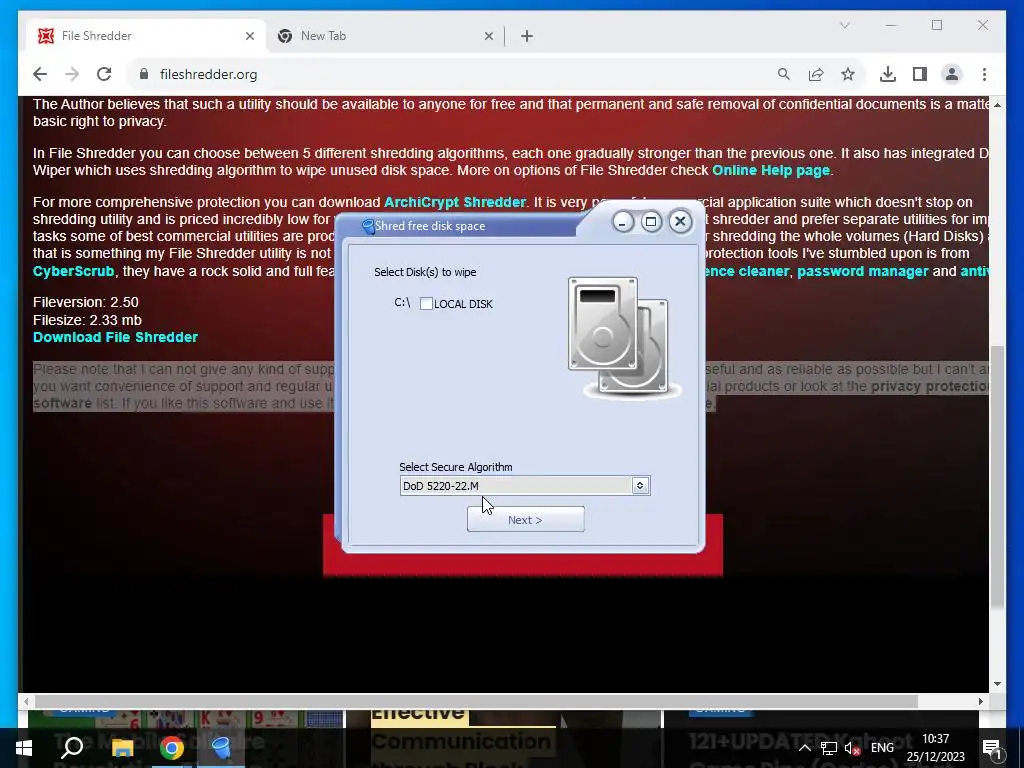The width and height of the screenshot is (1024, 768).
Task: Bookmark this page with the star
Action: [848, 74]
